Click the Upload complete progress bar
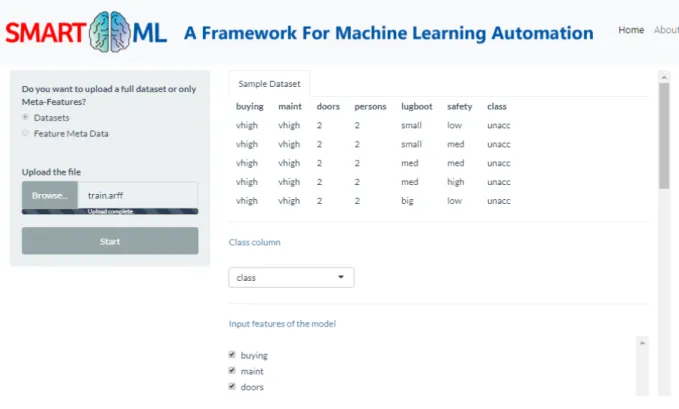 (110, 211)
